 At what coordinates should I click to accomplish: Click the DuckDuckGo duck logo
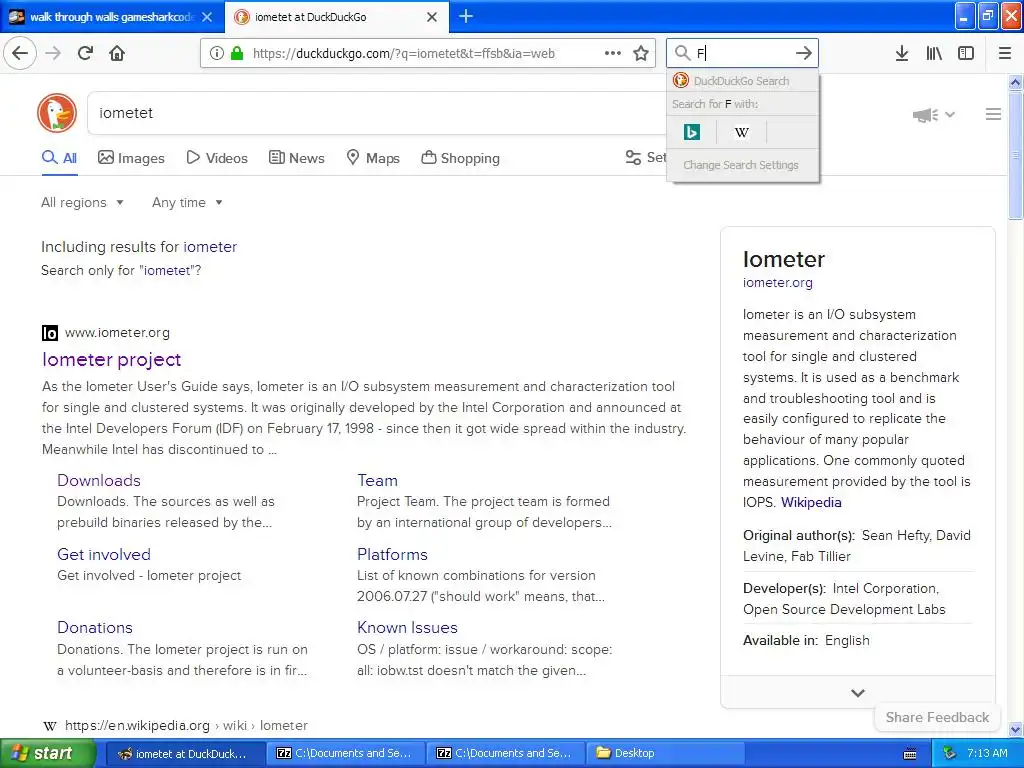[57, 113]
